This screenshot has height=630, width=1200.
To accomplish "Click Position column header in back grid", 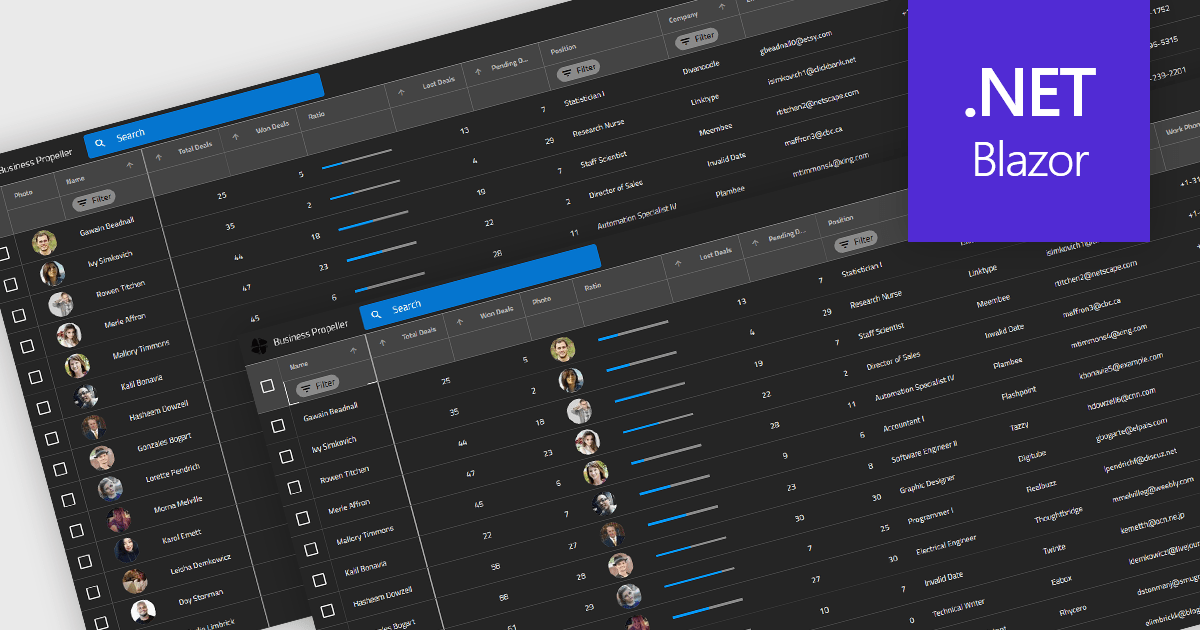I will coord(564,48).
